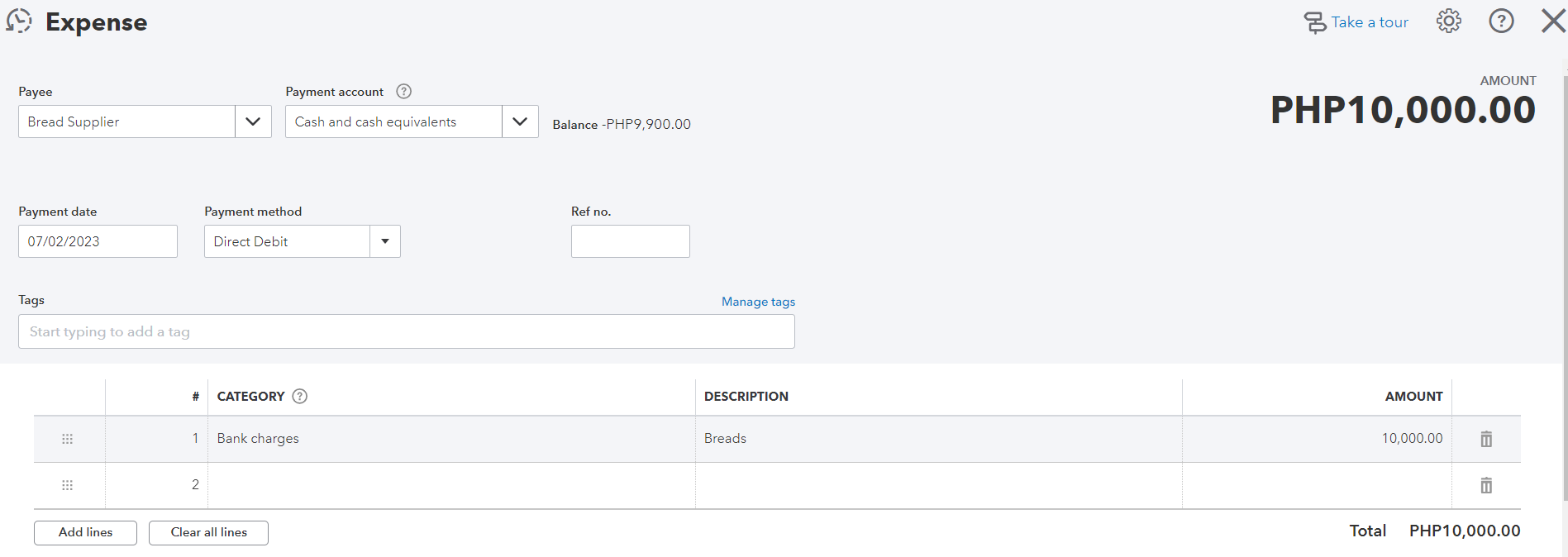Open the settings gear icon

click(1448, 21)
